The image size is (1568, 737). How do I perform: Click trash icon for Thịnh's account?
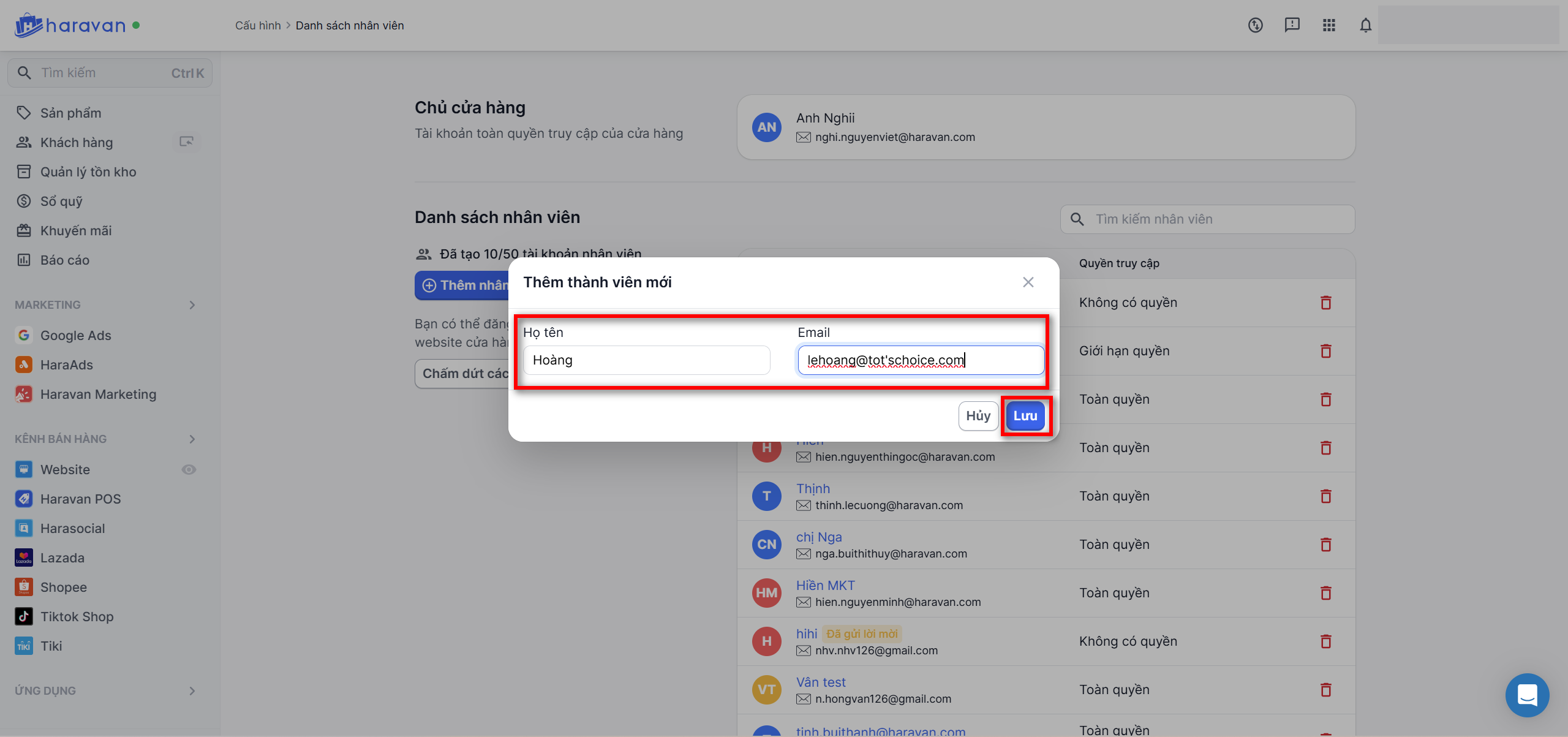click(1325, 496)
